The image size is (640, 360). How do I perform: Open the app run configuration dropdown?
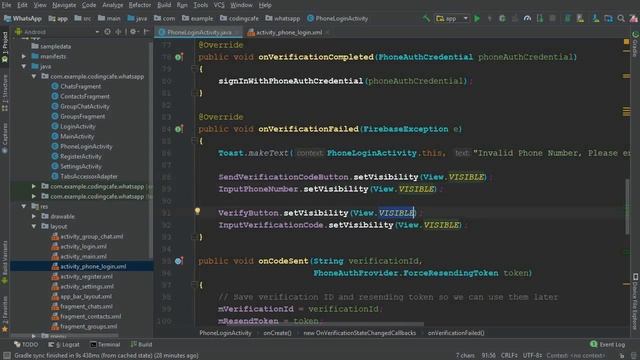pyautogui.click(x=452, y=19)
